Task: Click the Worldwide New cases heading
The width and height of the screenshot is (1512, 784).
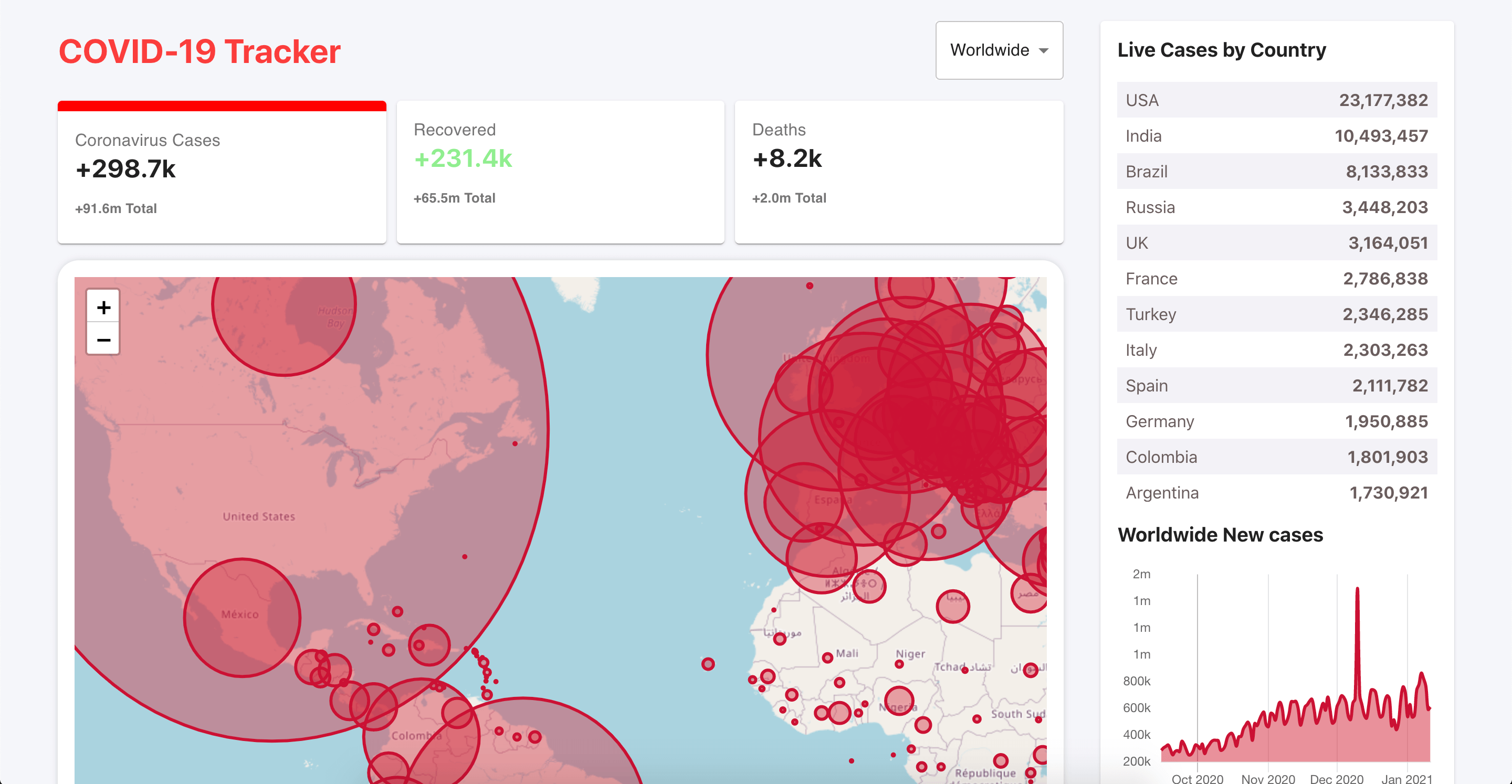Action: (1220, 535)
